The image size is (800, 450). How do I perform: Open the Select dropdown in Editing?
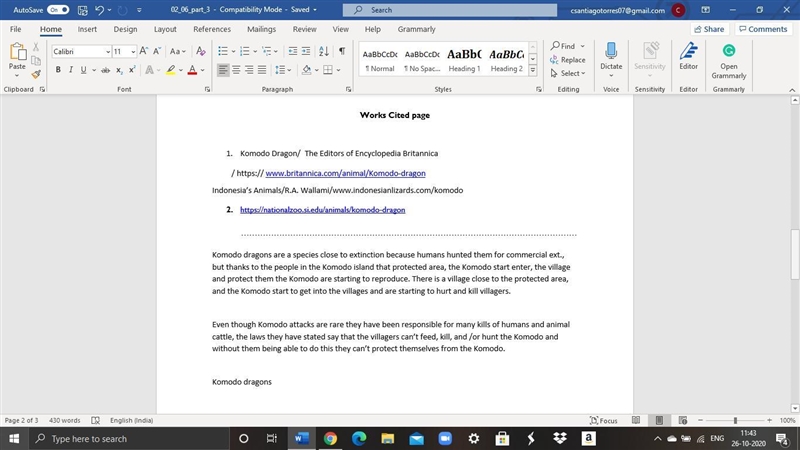(568, 73)
